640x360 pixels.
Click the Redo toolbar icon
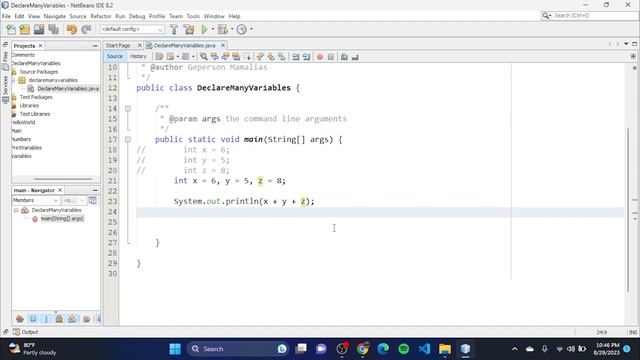click(x=86, y=29)
